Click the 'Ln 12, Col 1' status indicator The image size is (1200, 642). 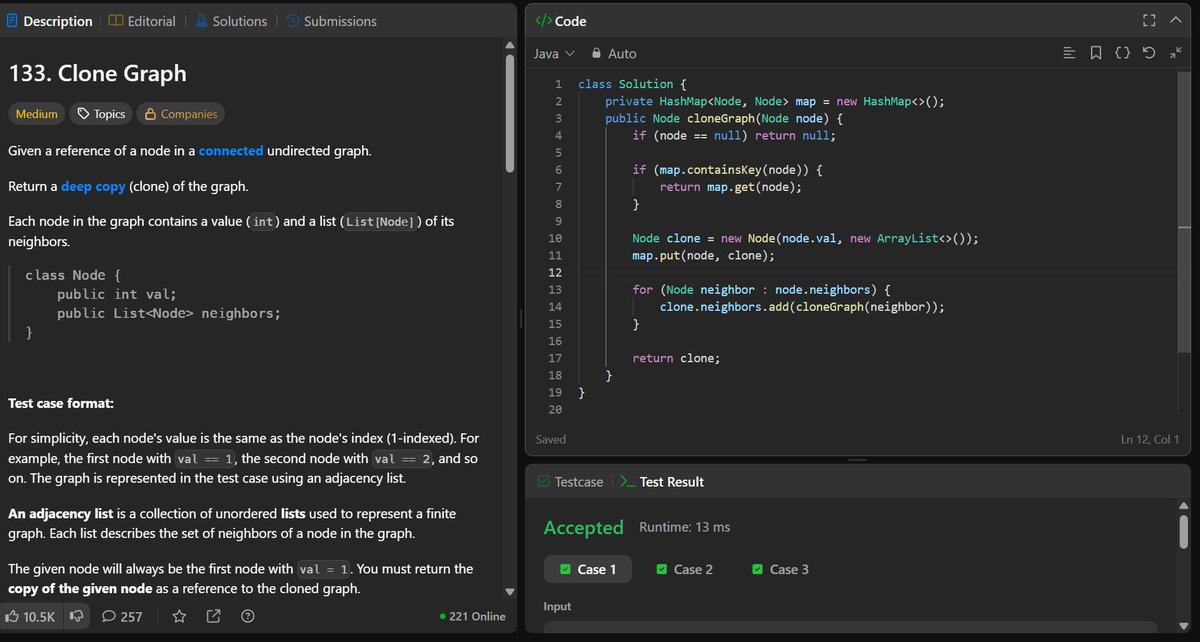(1150, 439)
